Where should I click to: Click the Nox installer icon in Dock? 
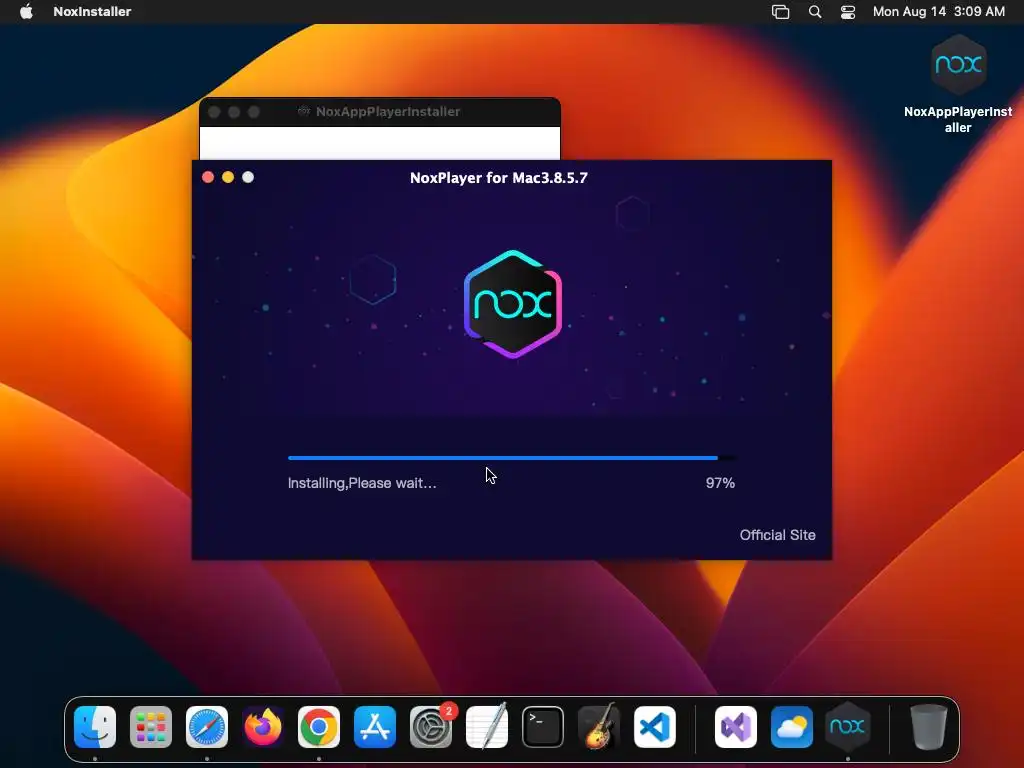[848, 727]
